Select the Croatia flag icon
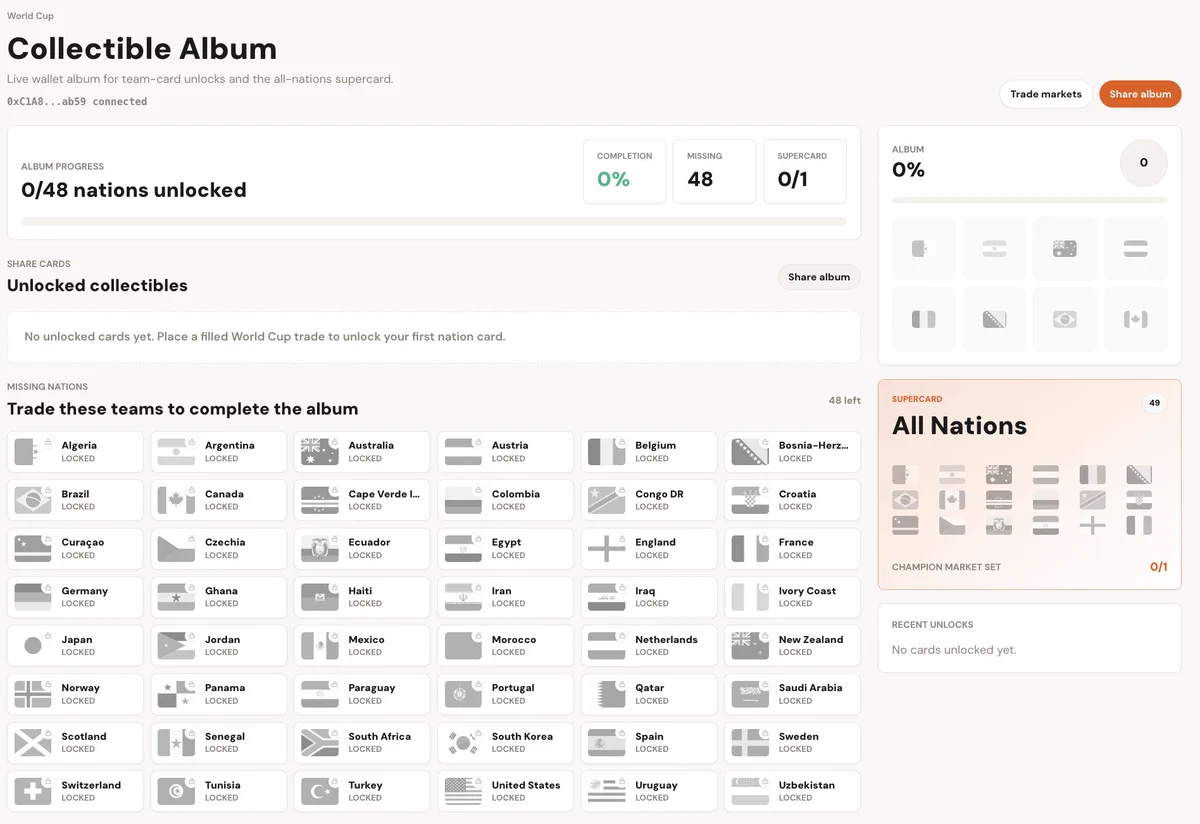The width and height of the screenshot is (1200, 824). 750,500
